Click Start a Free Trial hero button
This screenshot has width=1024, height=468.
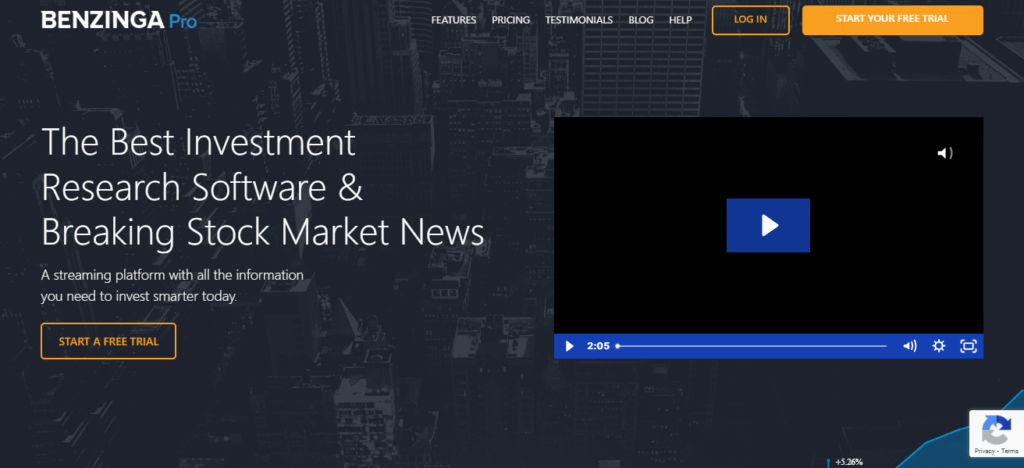(108, 341)
